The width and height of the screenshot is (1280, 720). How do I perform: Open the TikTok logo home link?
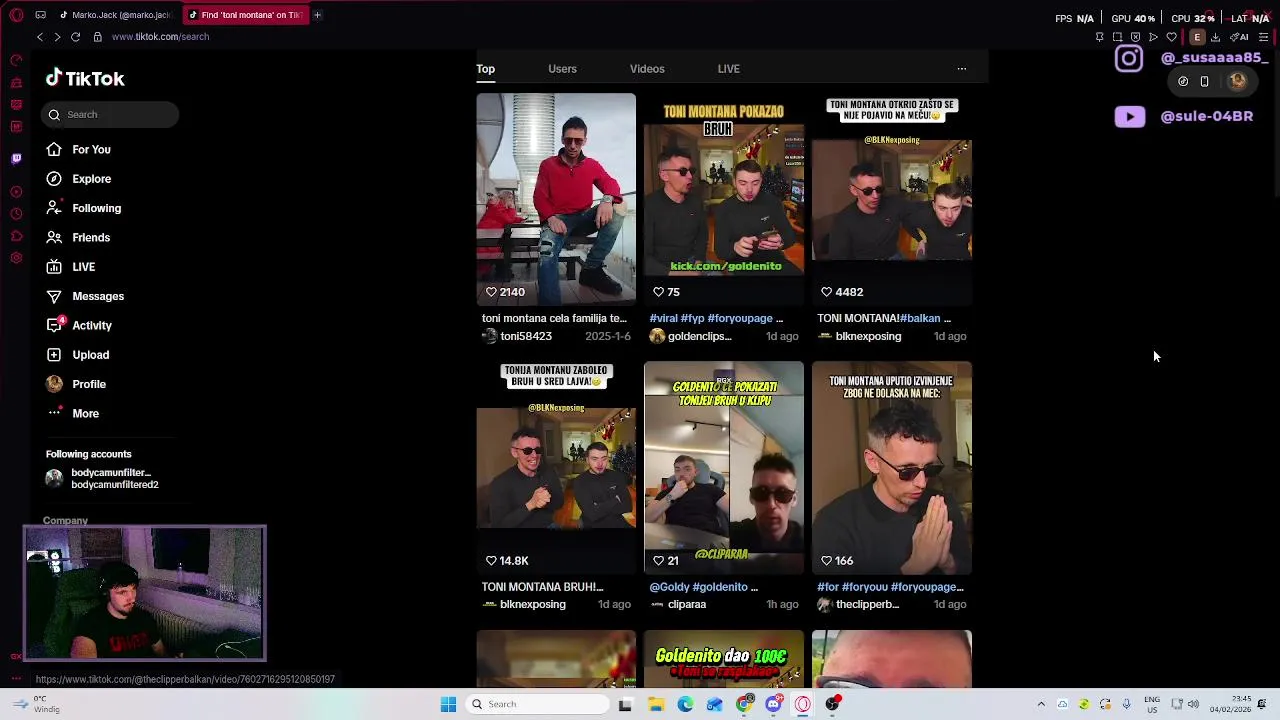(85, 79)
